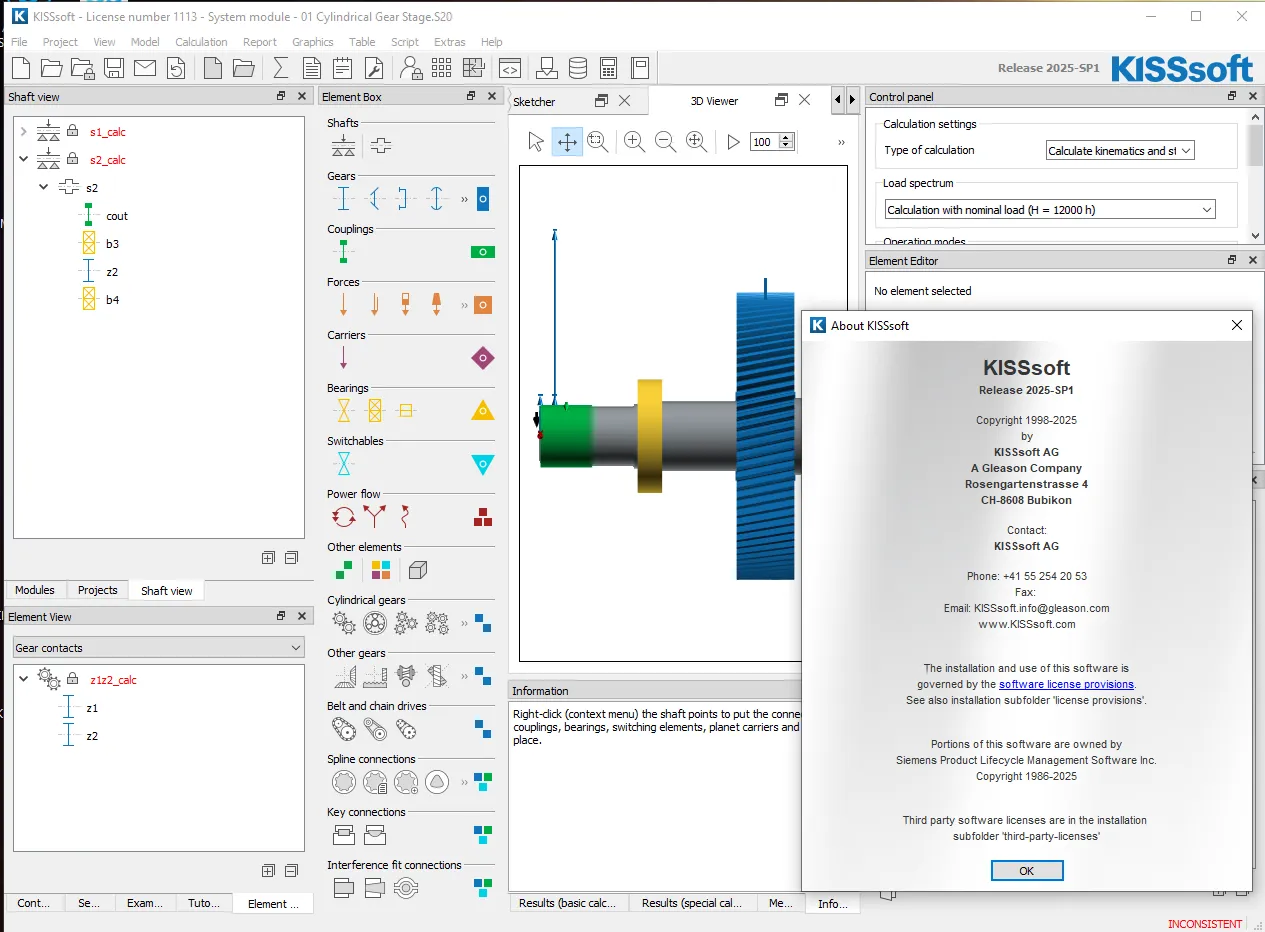This screenshot has height=932, width=1265.
Task: Click the 3D Viewer speed value field
Action: 763,142
